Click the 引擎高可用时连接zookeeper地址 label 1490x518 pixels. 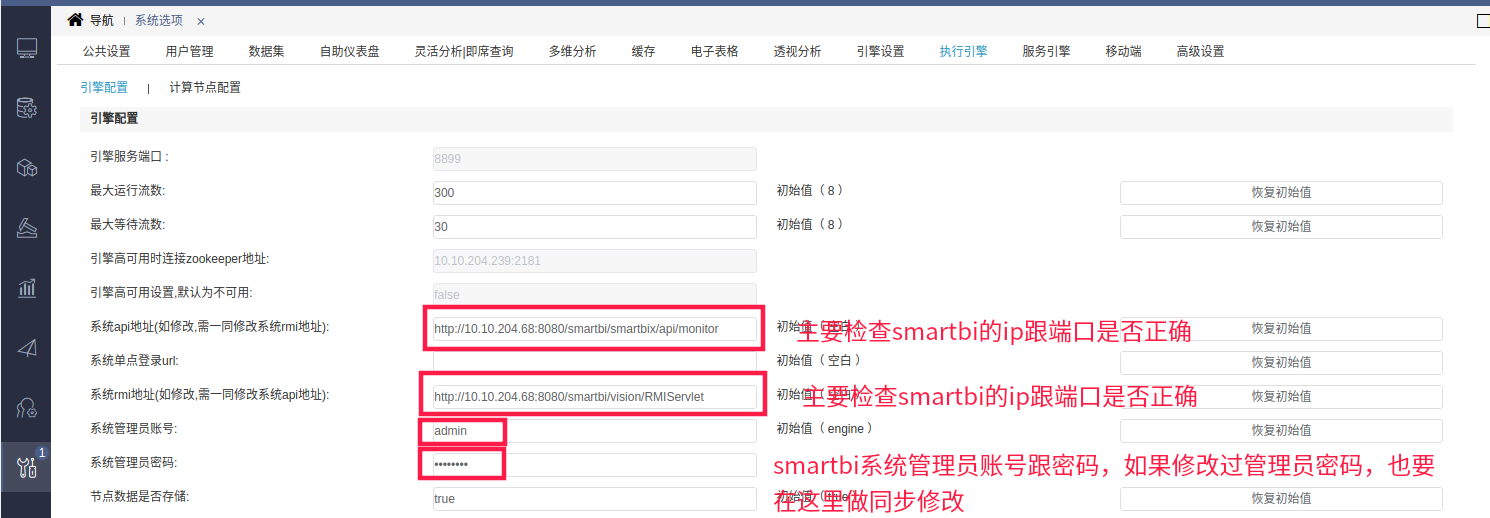coord(179,258)
